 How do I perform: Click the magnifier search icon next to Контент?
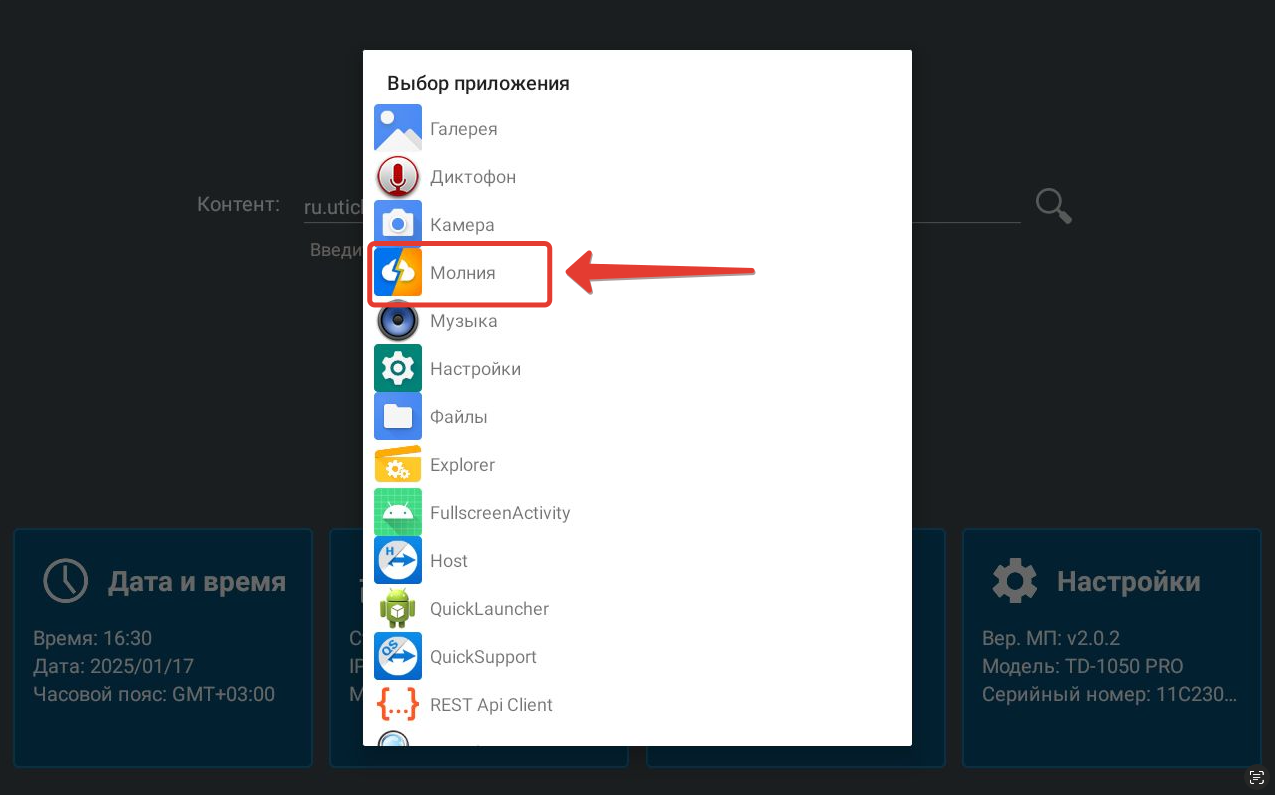pyautogui.click(x=1053, y=206)
